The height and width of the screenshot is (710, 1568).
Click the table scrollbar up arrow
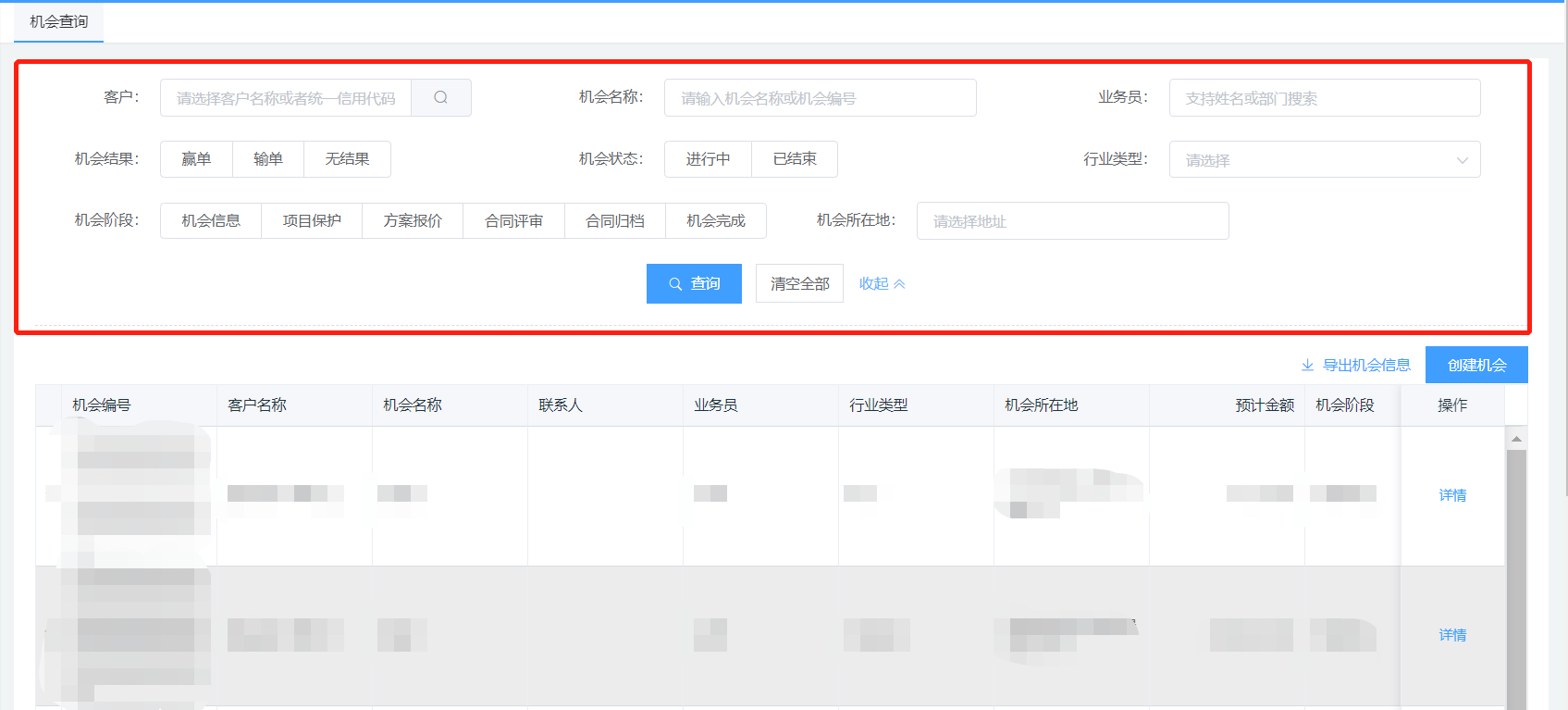tap(1515, 439)
